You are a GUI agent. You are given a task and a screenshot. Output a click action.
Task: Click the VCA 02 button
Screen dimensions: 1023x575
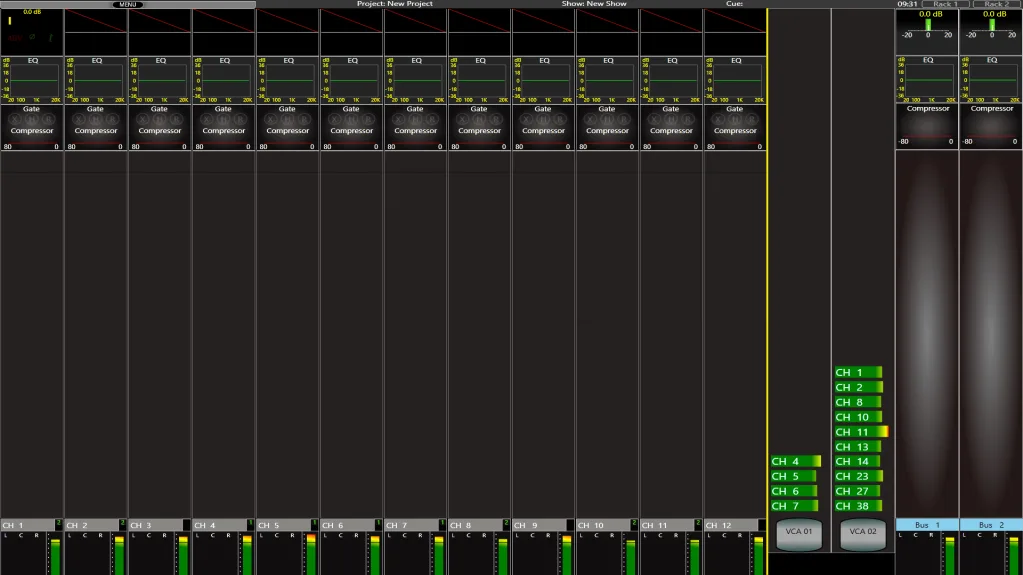pyautogui.click(x=863, y=535)
